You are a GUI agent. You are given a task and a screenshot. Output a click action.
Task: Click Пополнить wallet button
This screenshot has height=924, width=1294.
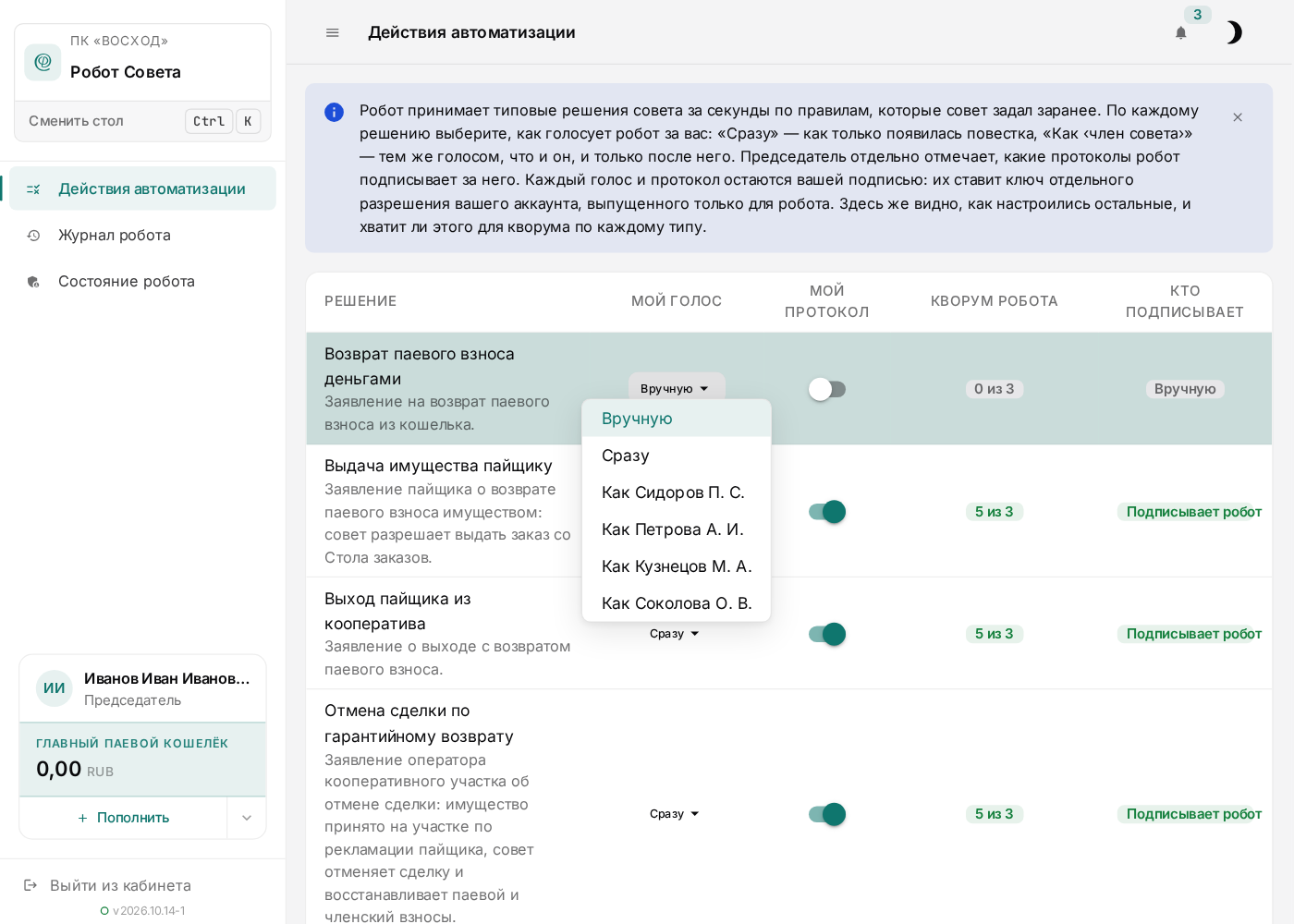coord(123,818)
